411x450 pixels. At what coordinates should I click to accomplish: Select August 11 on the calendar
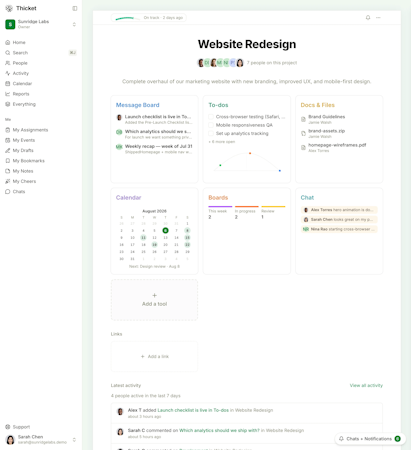coord(143,237)
